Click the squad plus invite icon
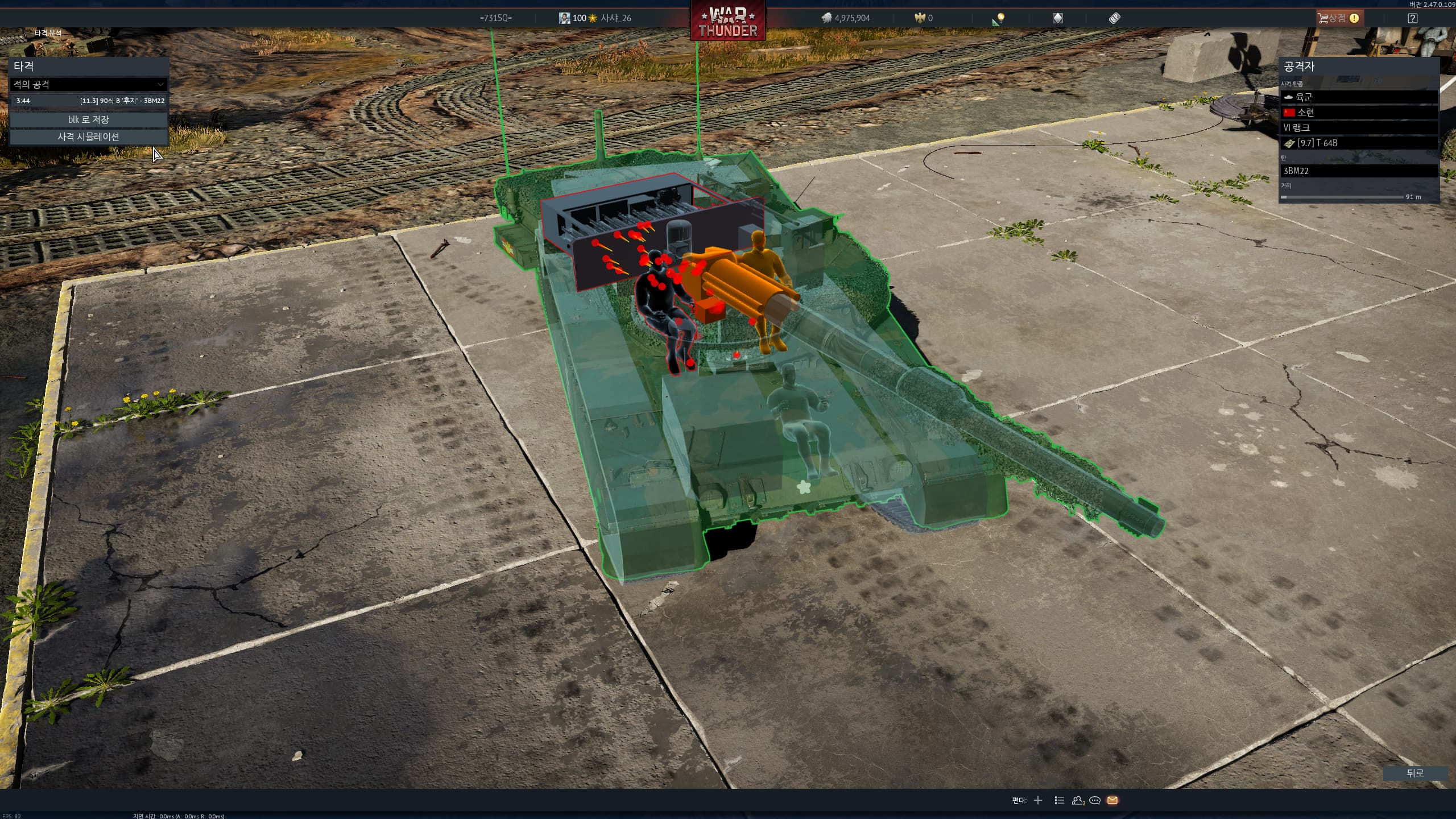The height and width of the screenshot is (819, 1456). 1038,800
